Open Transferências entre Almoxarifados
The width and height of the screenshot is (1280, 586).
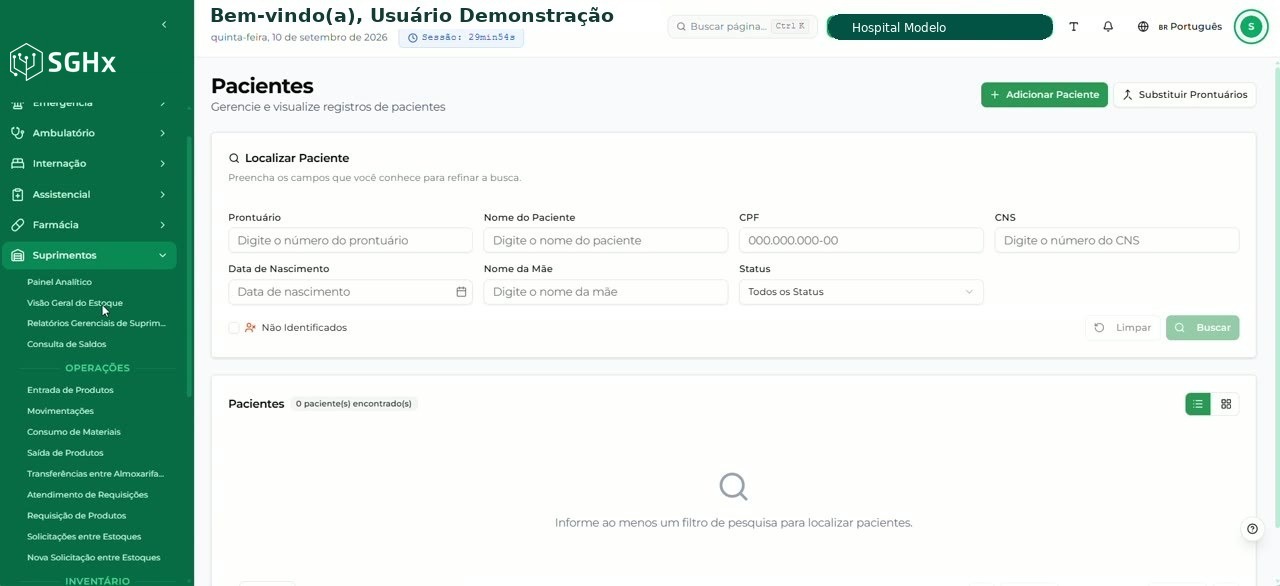[96, 474]
